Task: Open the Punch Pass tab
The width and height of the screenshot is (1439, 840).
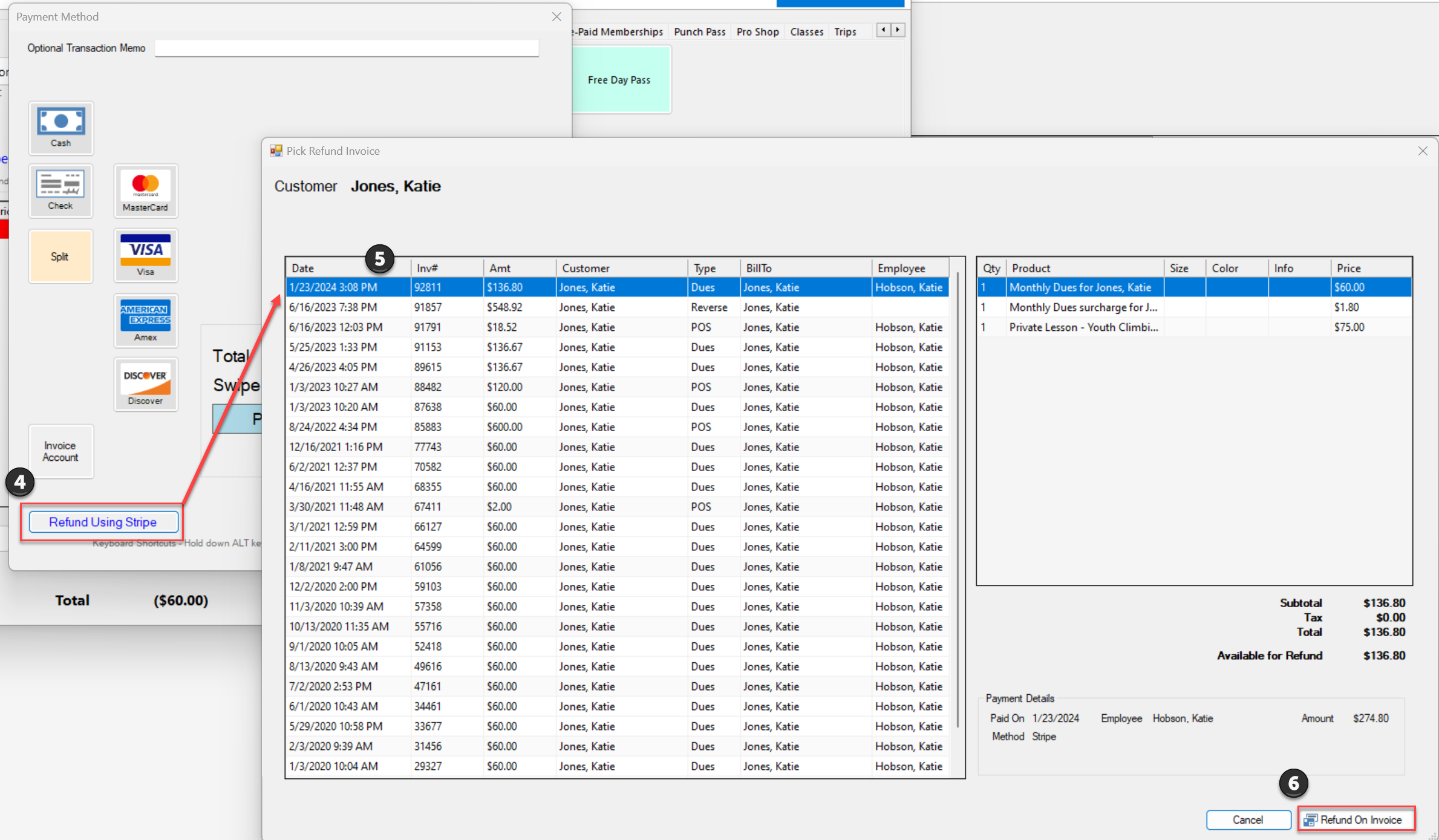Action: (x=699, y=31)
